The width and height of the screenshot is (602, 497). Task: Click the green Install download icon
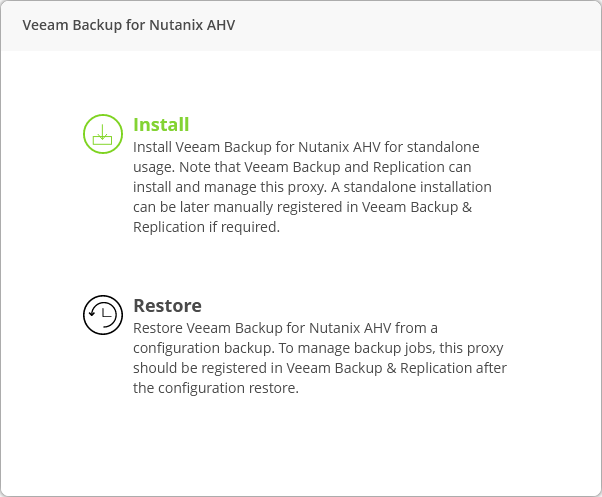[102, 134]
